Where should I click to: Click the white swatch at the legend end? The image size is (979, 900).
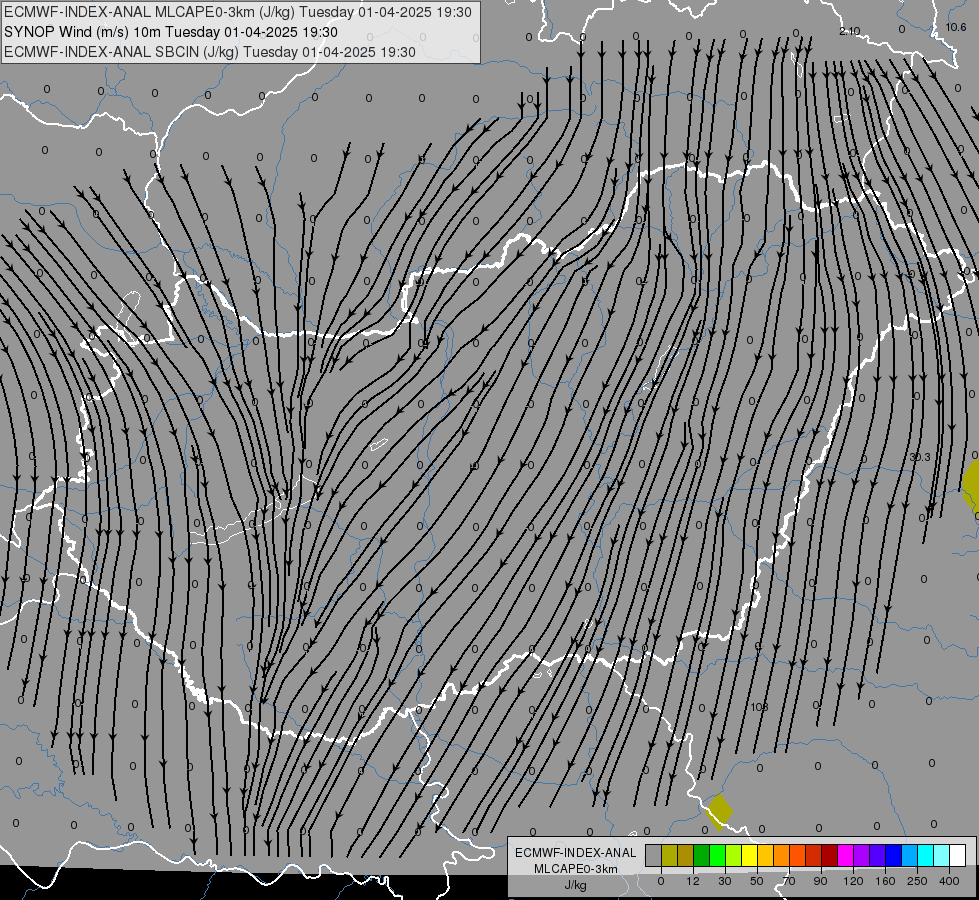pos(958,855)
